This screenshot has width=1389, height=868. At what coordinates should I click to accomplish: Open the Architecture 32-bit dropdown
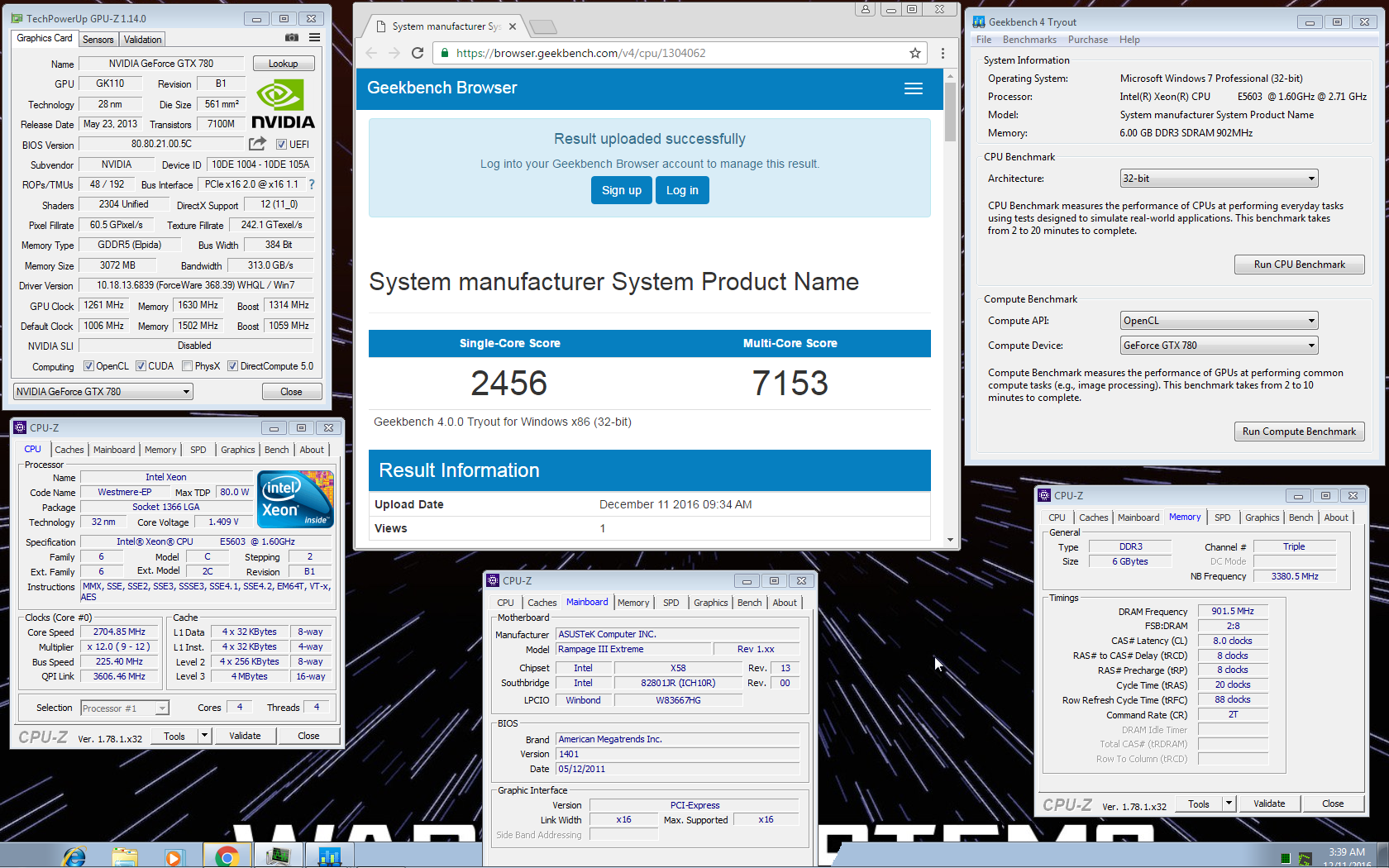pos(1220,179)
